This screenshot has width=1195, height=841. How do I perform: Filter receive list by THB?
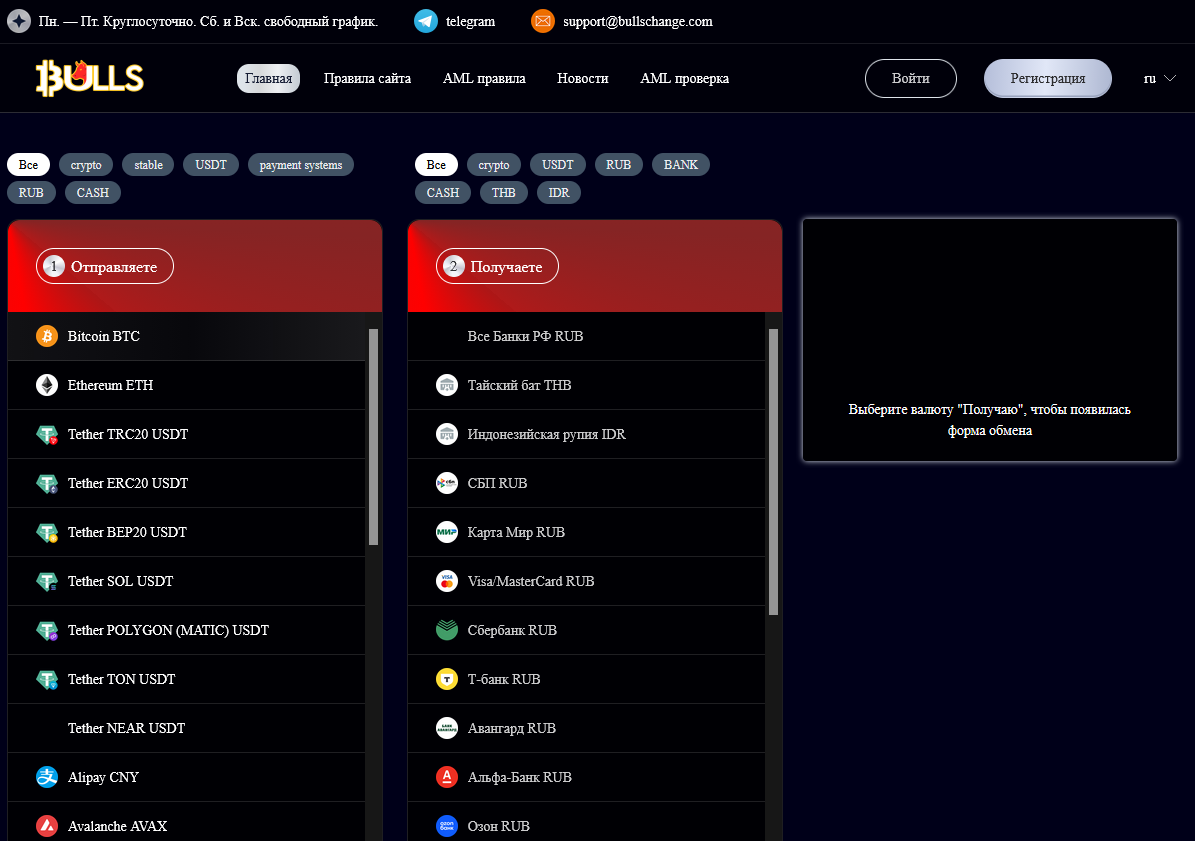coord(504,192)
